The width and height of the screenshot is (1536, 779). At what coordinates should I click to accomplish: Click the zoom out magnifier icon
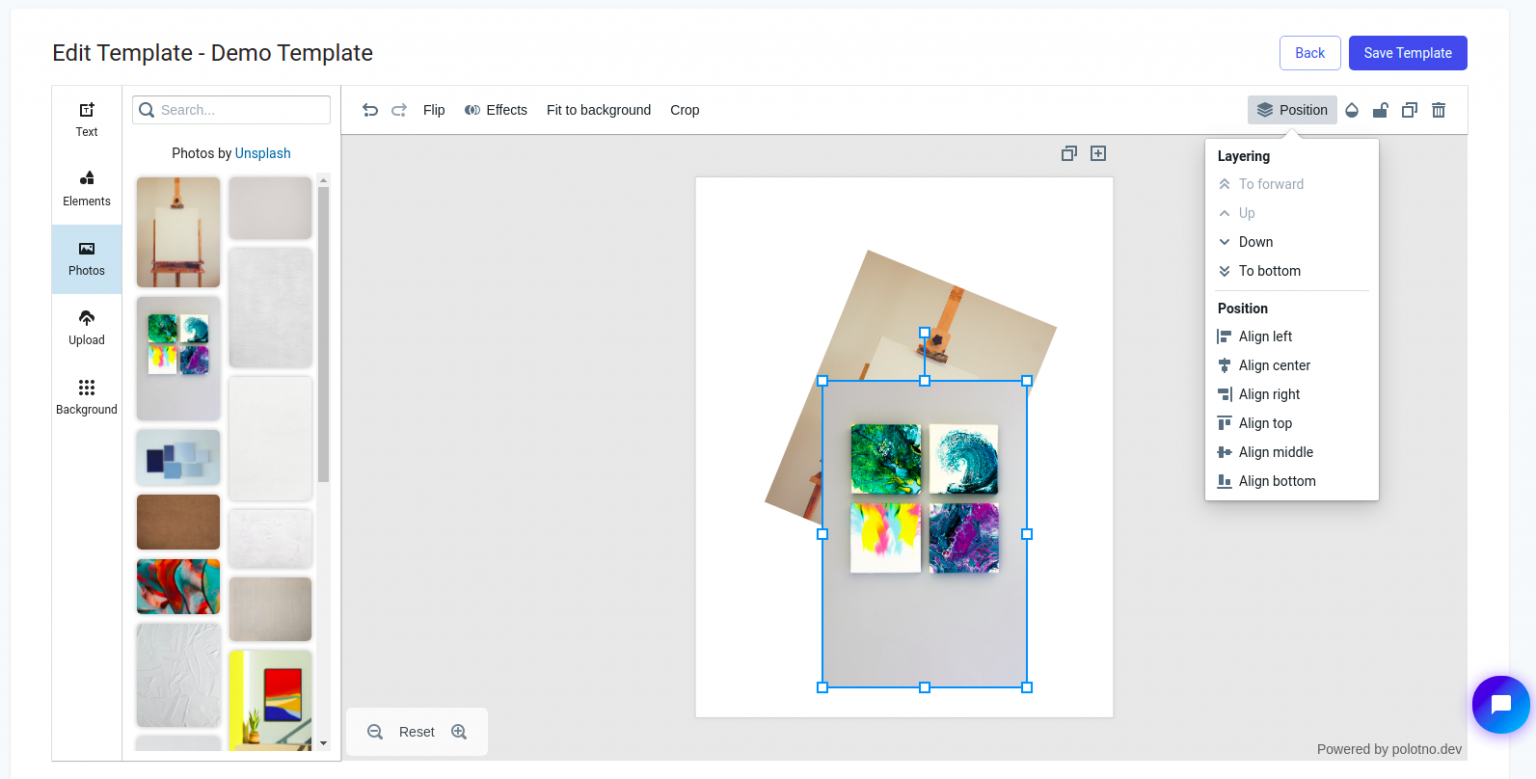point(375,732)
